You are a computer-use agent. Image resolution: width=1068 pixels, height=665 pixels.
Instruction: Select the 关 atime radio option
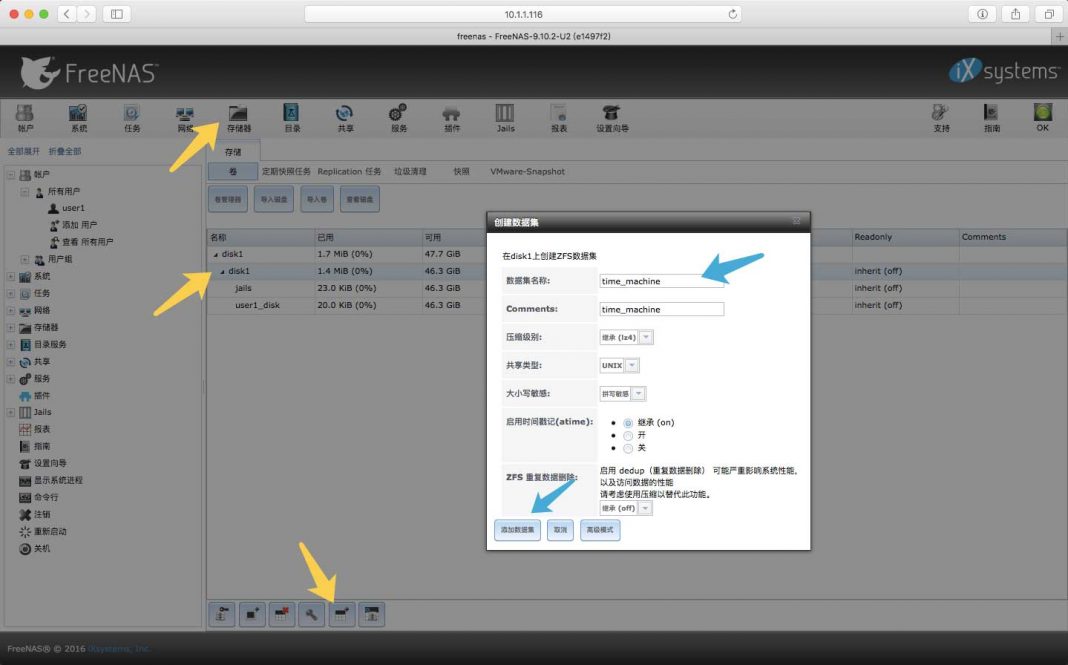(628, 448)
